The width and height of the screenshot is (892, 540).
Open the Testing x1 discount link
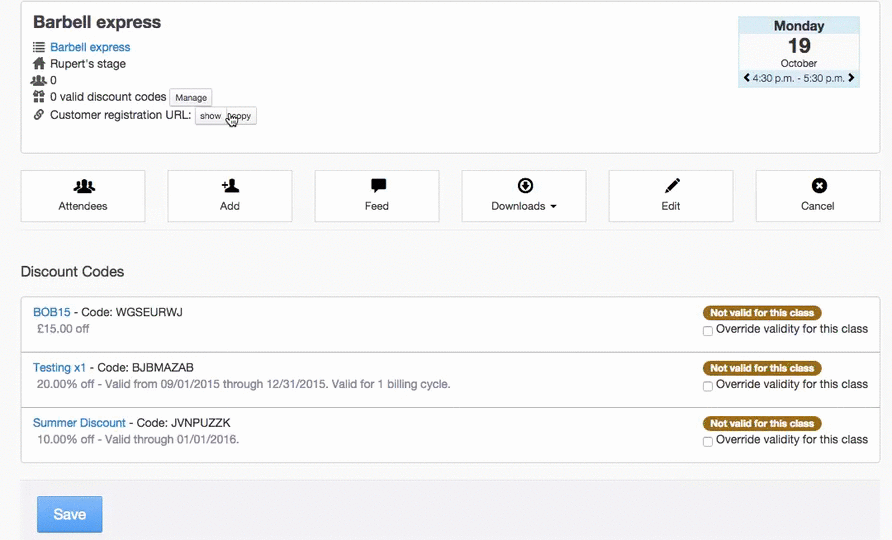coord(59,368)
